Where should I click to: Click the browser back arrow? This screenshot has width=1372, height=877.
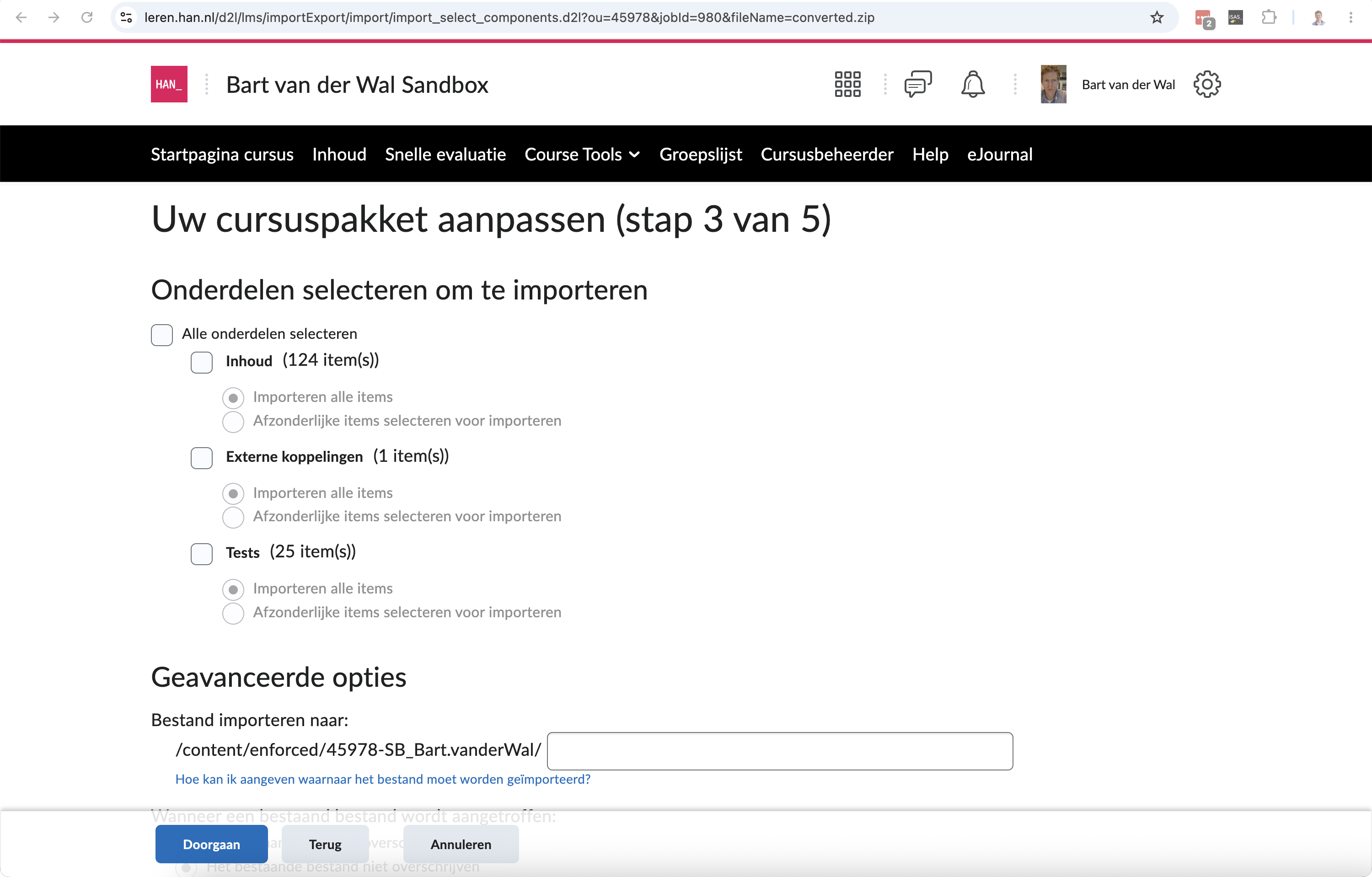(21, 18)
